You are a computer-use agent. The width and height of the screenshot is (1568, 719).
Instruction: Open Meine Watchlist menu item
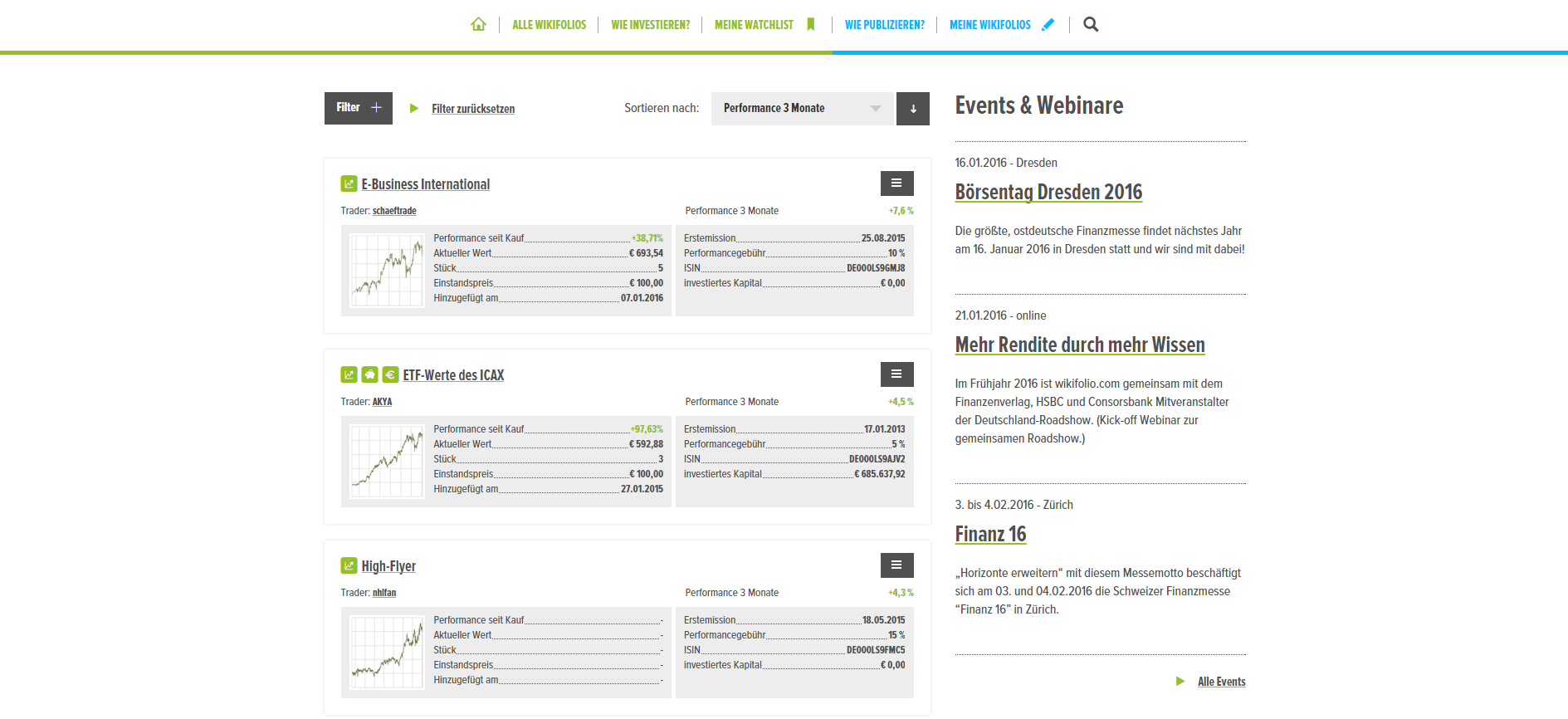click(754, 25)
